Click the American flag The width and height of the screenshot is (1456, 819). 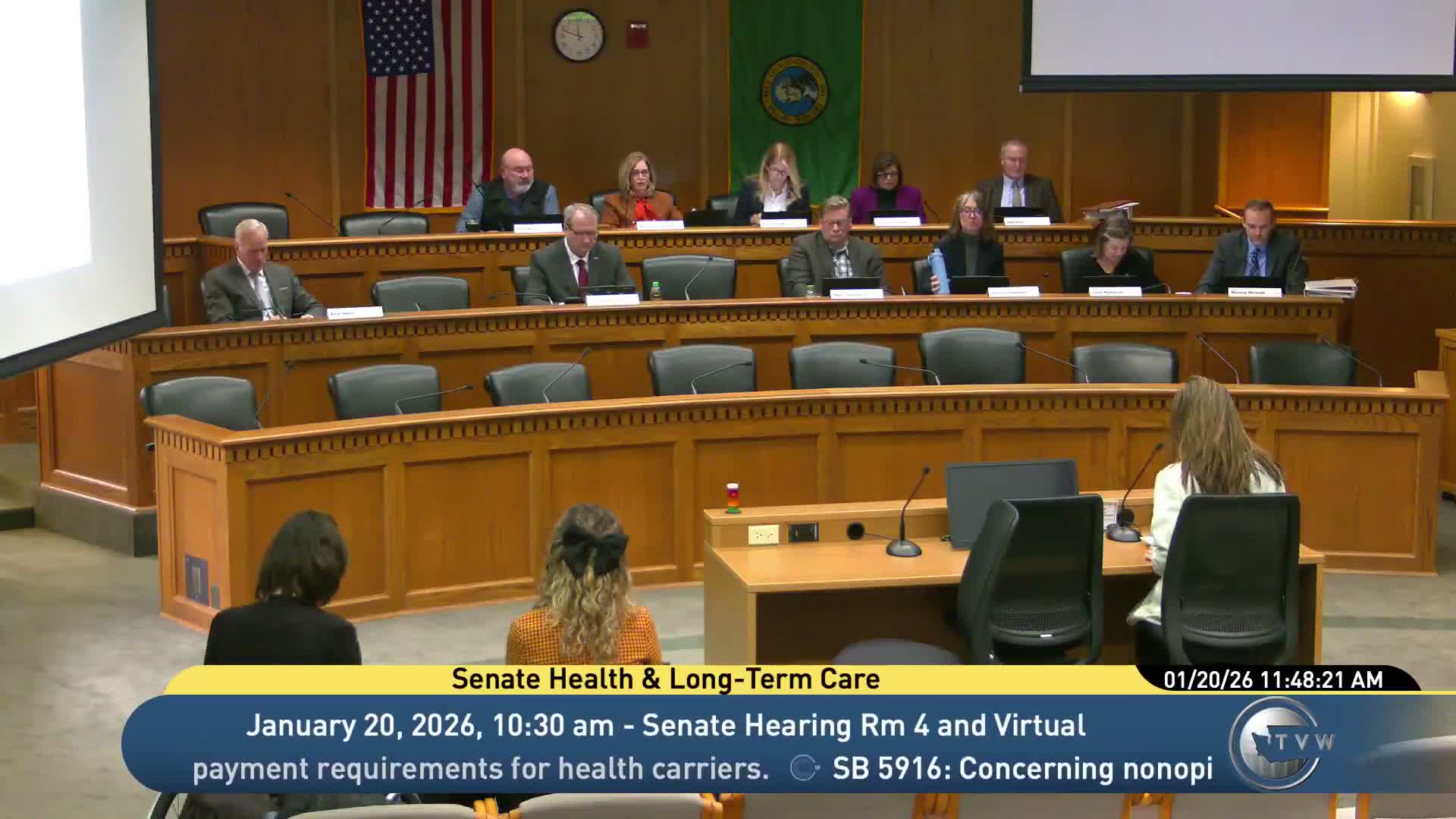click(427, 102)
